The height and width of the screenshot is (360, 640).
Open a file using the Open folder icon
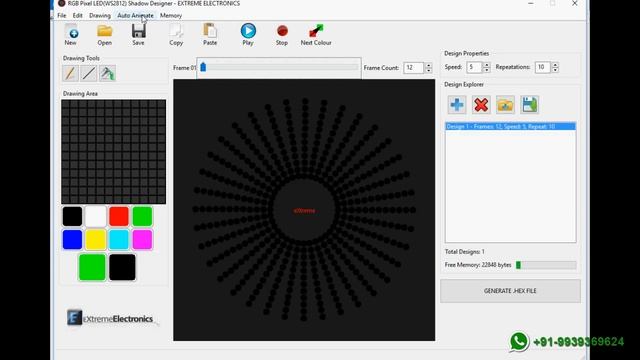click(104, 34)
